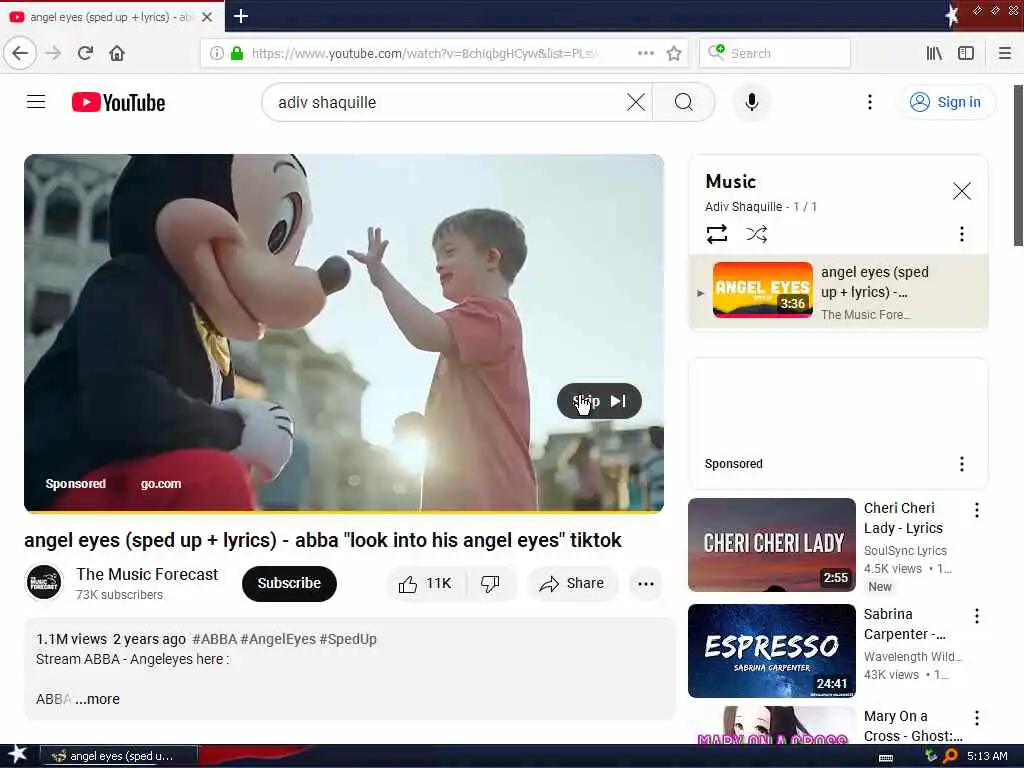Open Music playlist options three-dot menu
Screen dimensions: 1024x768
pos(961,234)
